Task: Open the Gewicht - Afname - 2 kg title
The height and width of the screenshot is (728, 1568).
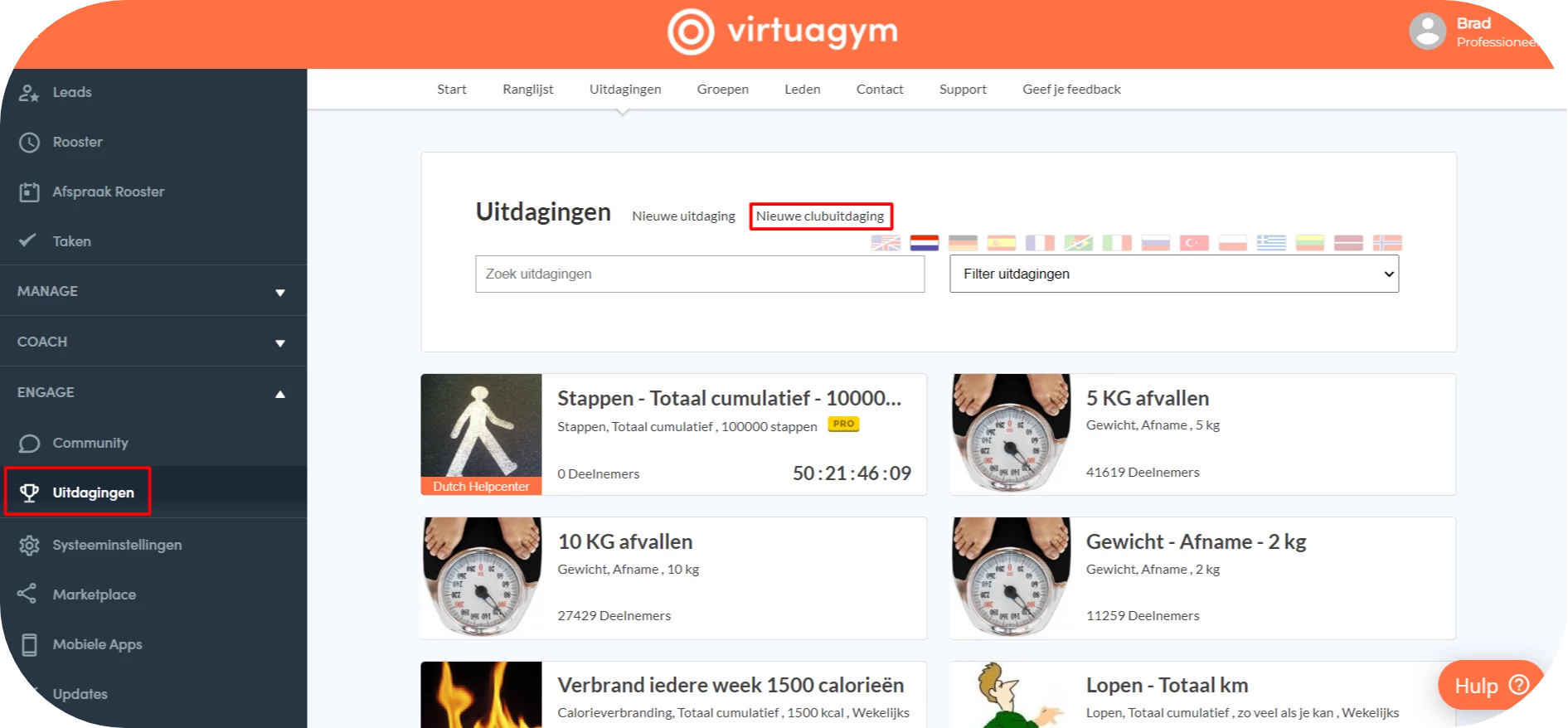Action: click(x=1196, y=542)
